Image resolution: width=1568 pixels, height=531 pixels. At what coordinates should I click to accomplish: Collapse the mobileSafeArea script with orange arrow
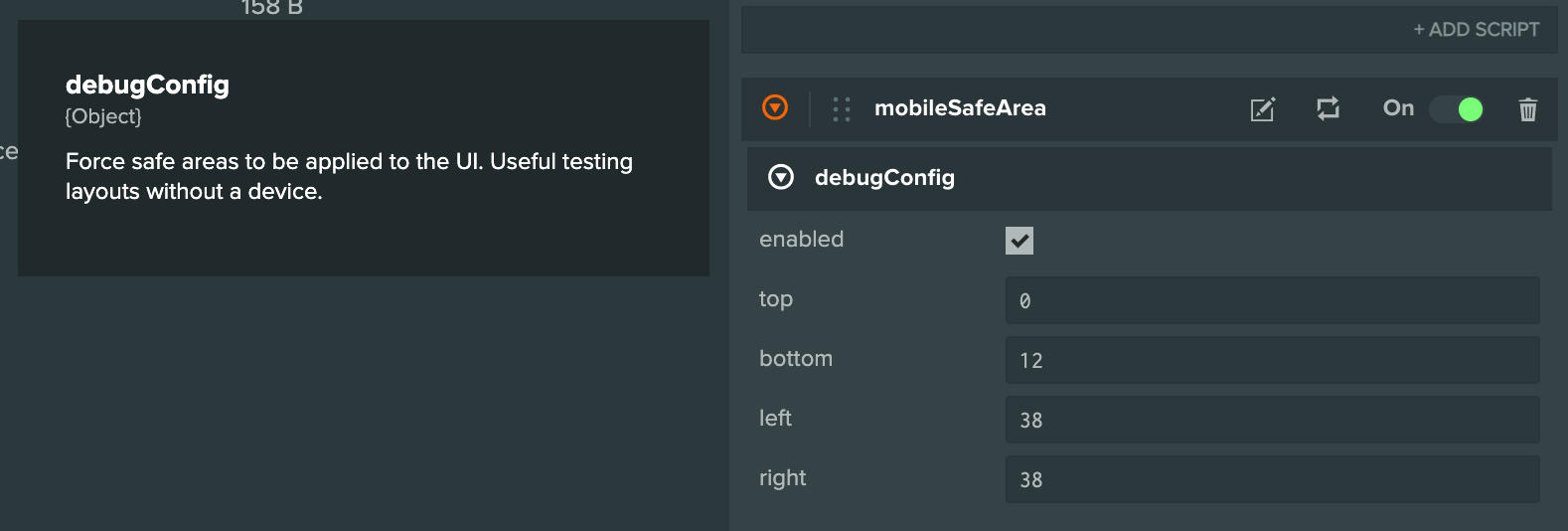point(775,107)
